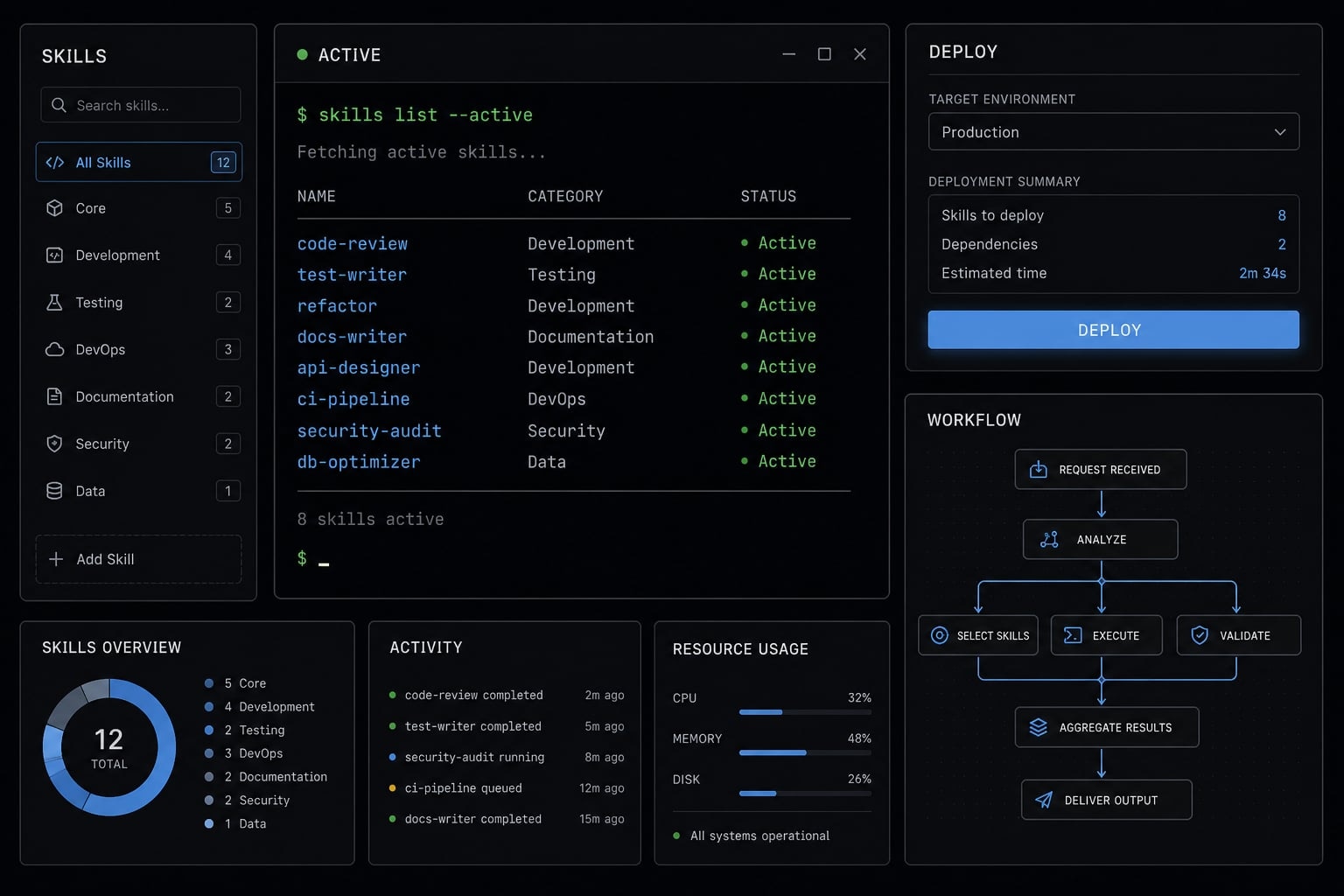This screenshot has height=896, width=1344.
Task: Click the All Skills count badge 12
Action: 223,163
